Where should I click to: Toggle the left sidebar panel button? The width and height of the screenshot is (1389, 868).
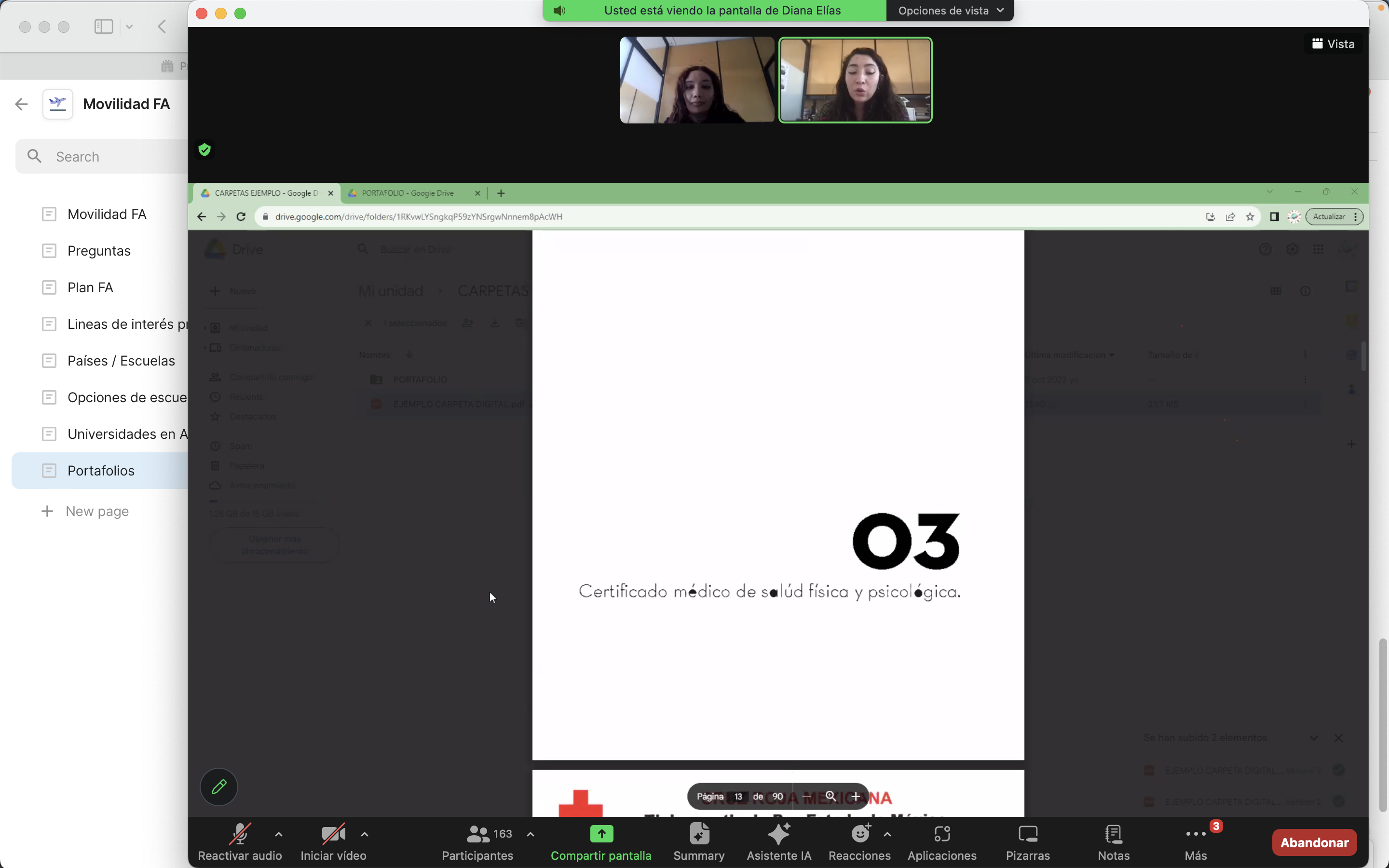[x=103, y=27]
